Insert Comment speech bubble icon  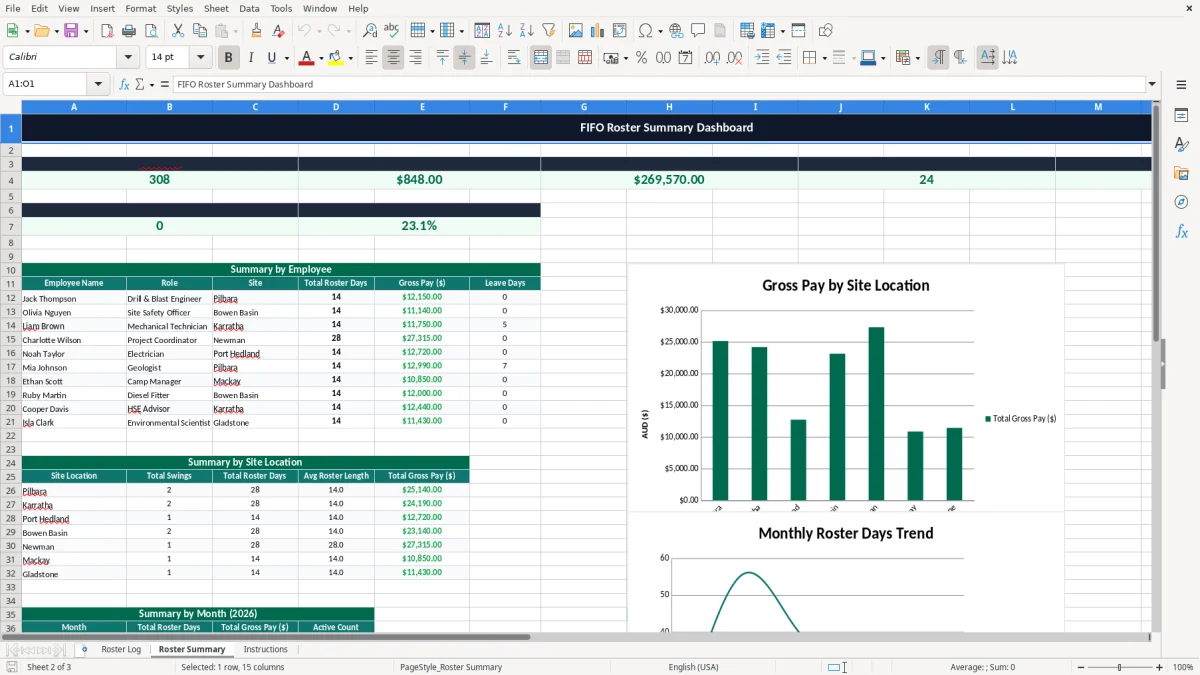click(698, 31)
